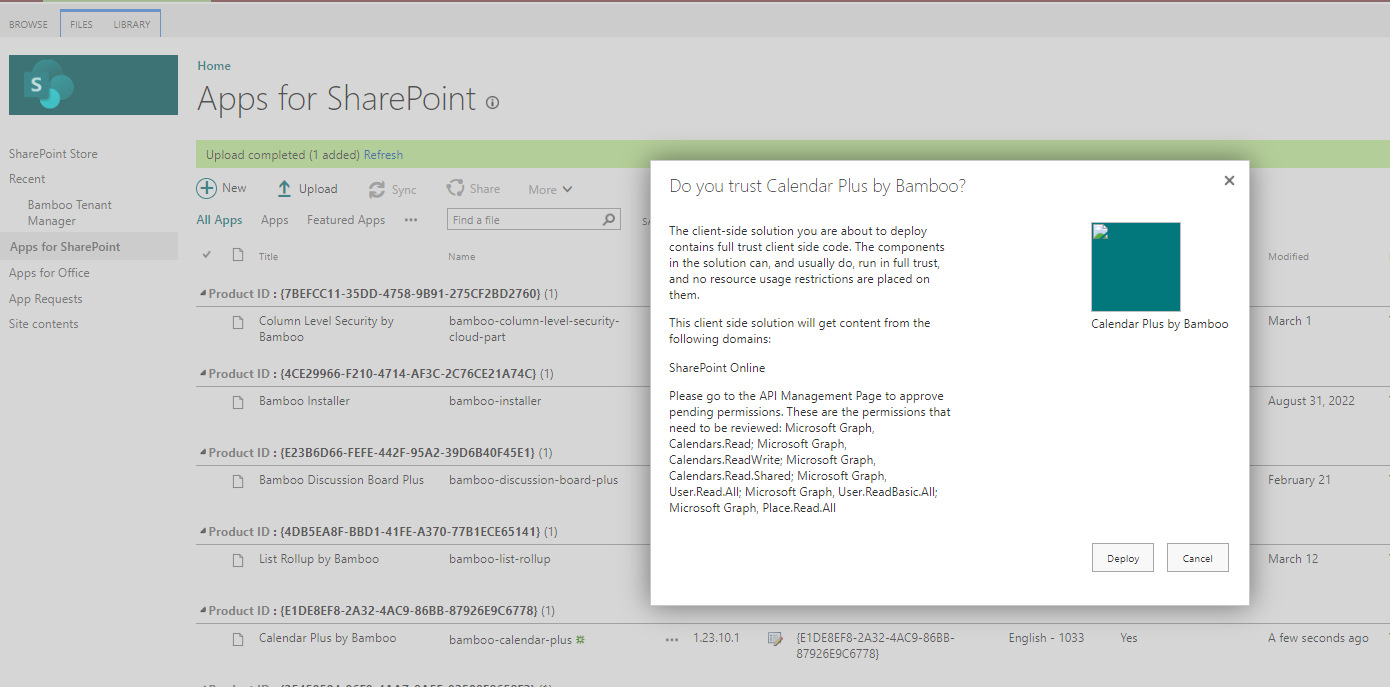Collapse Product ID E1DE8EF8 group
Image resolution: width=1390 pixels, height=687 pixels.
(x=203, y=611)
